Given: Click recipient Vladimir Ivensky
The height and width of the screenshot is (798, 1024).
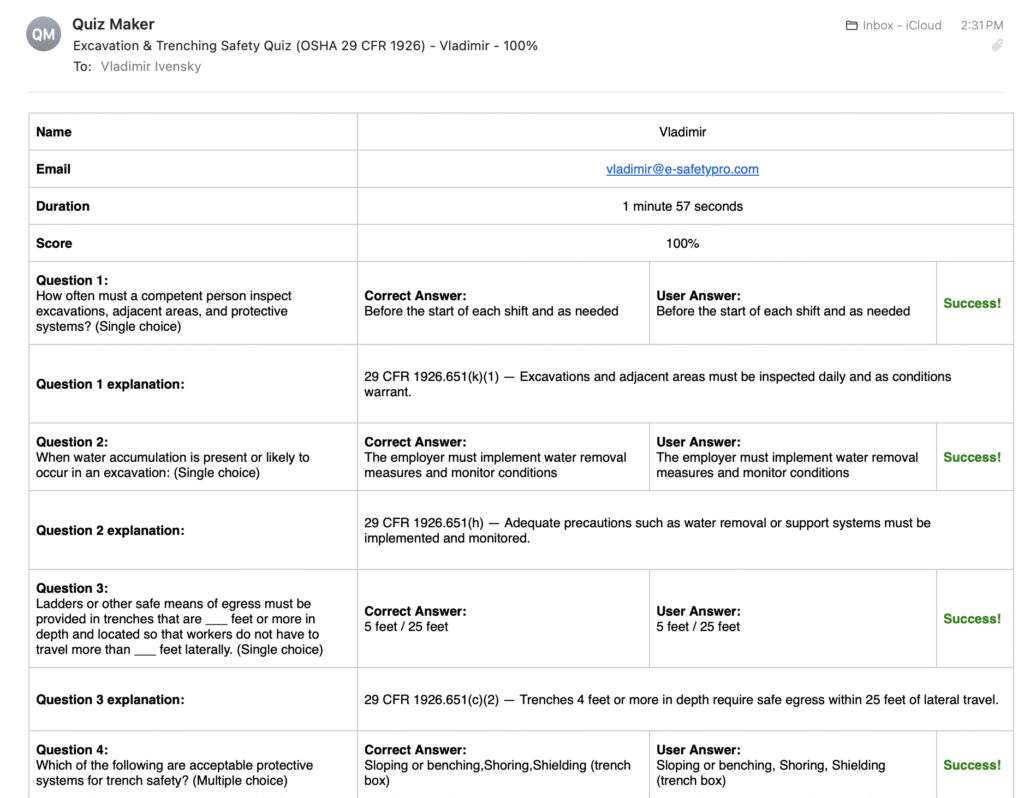Looking at the screenshot, I should 151,67.
